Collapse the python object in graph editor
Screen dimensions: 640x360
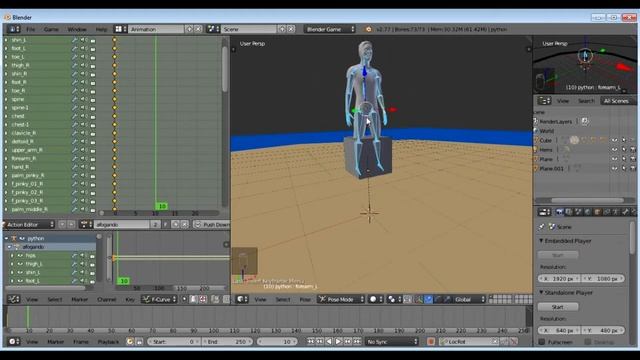click(x=6, y=238)
